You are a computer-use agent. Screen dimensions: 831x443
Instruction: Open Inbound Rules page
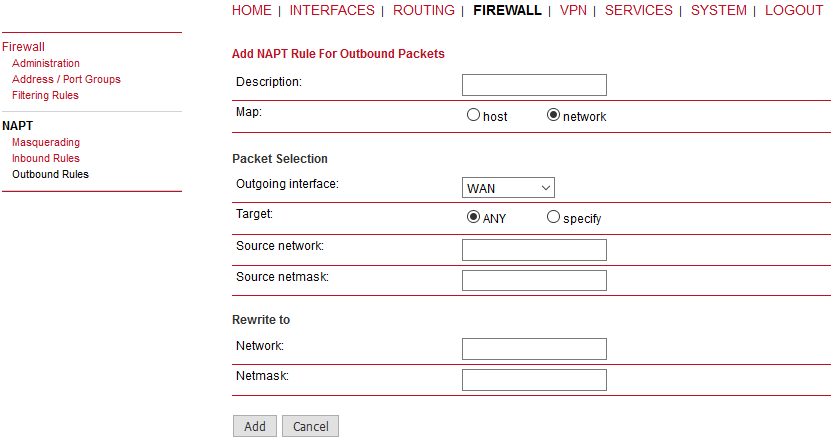[46, 158]
